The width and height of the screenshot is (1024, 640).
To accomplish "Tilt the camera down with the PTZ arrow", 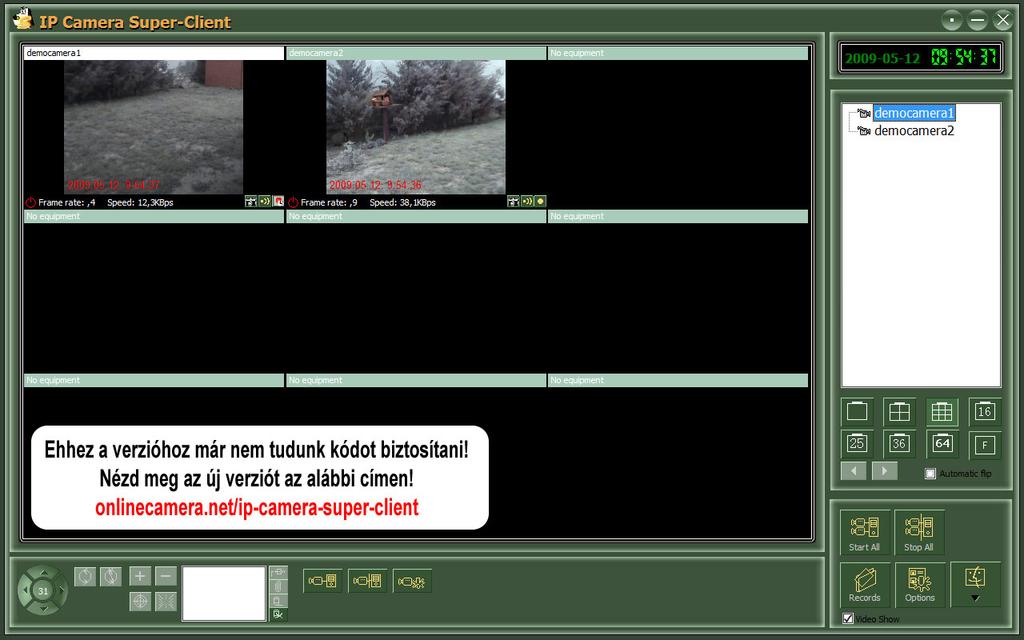I will (43, 609).
